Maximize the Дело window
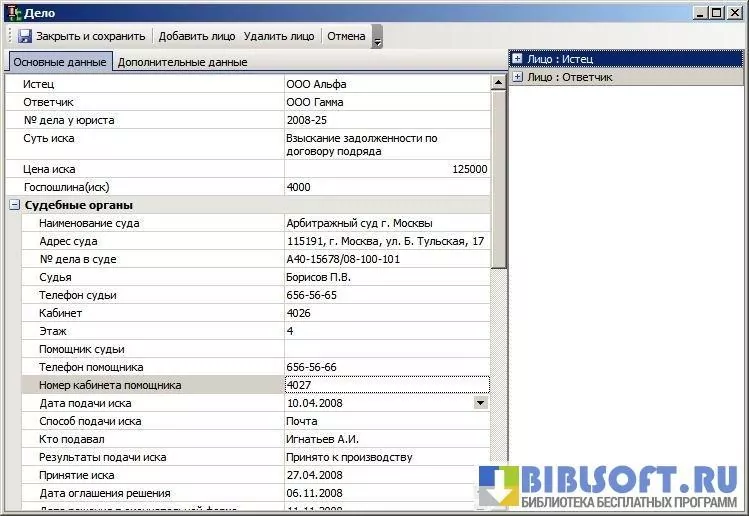 (x=719, y=12)
